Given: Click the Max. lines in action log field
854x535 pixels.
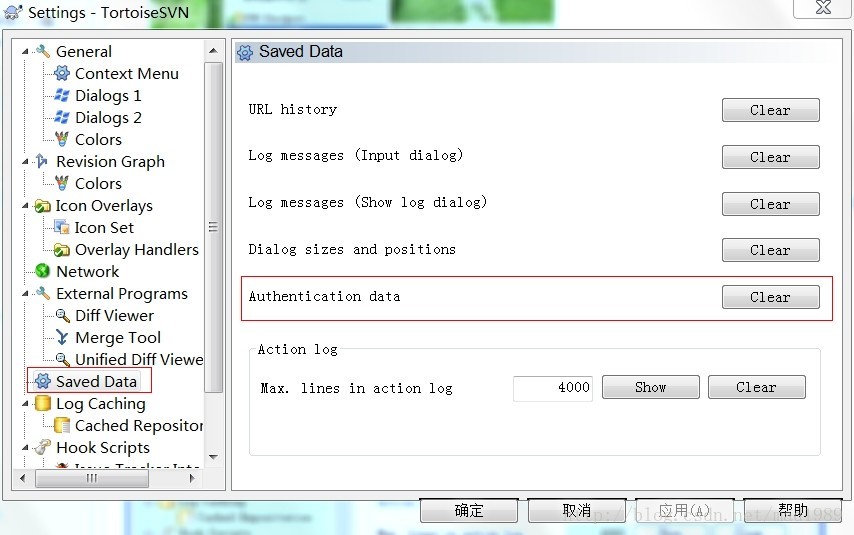Looking at the screenshot, I should tap(553, 388).
